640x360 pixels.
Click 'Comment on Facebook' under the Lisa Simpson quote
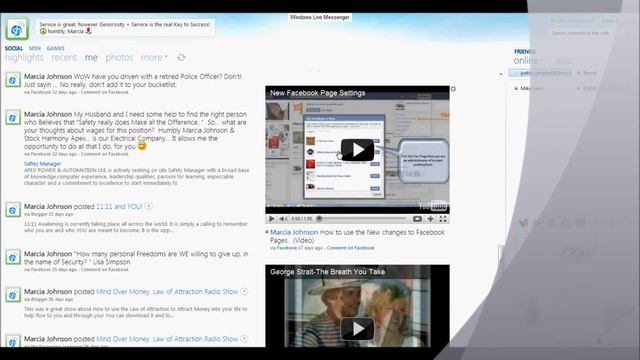pyautogui.click(x=104, y=269)
